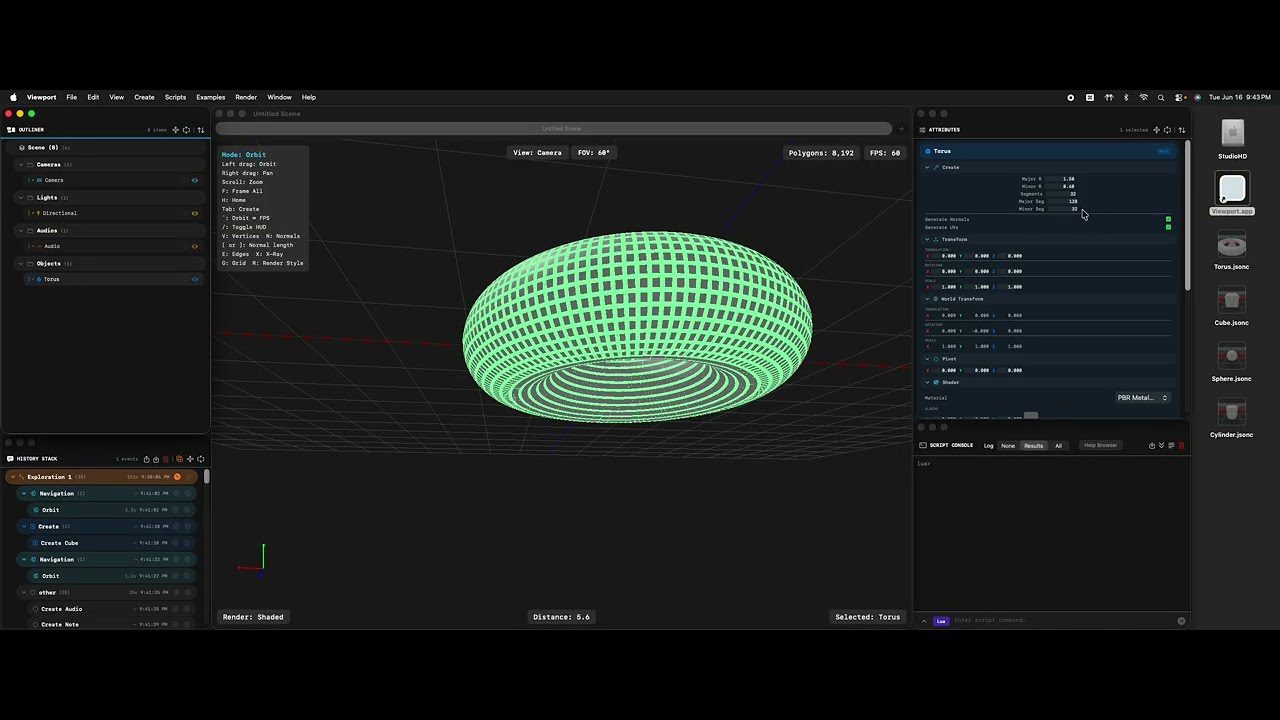This screenshot has width=1280, height=720.
Task: Open the Render menu
Action: coord(246,97)
